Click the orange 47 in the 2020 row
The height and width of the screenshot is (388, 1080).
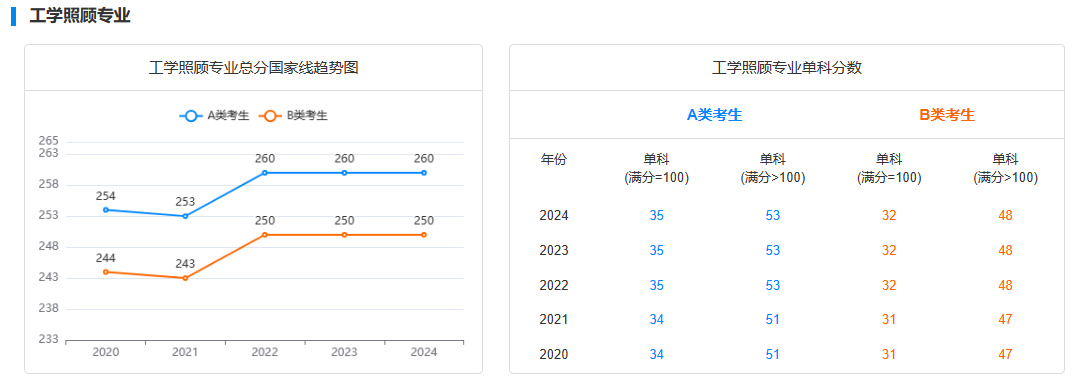(1006, 354)
